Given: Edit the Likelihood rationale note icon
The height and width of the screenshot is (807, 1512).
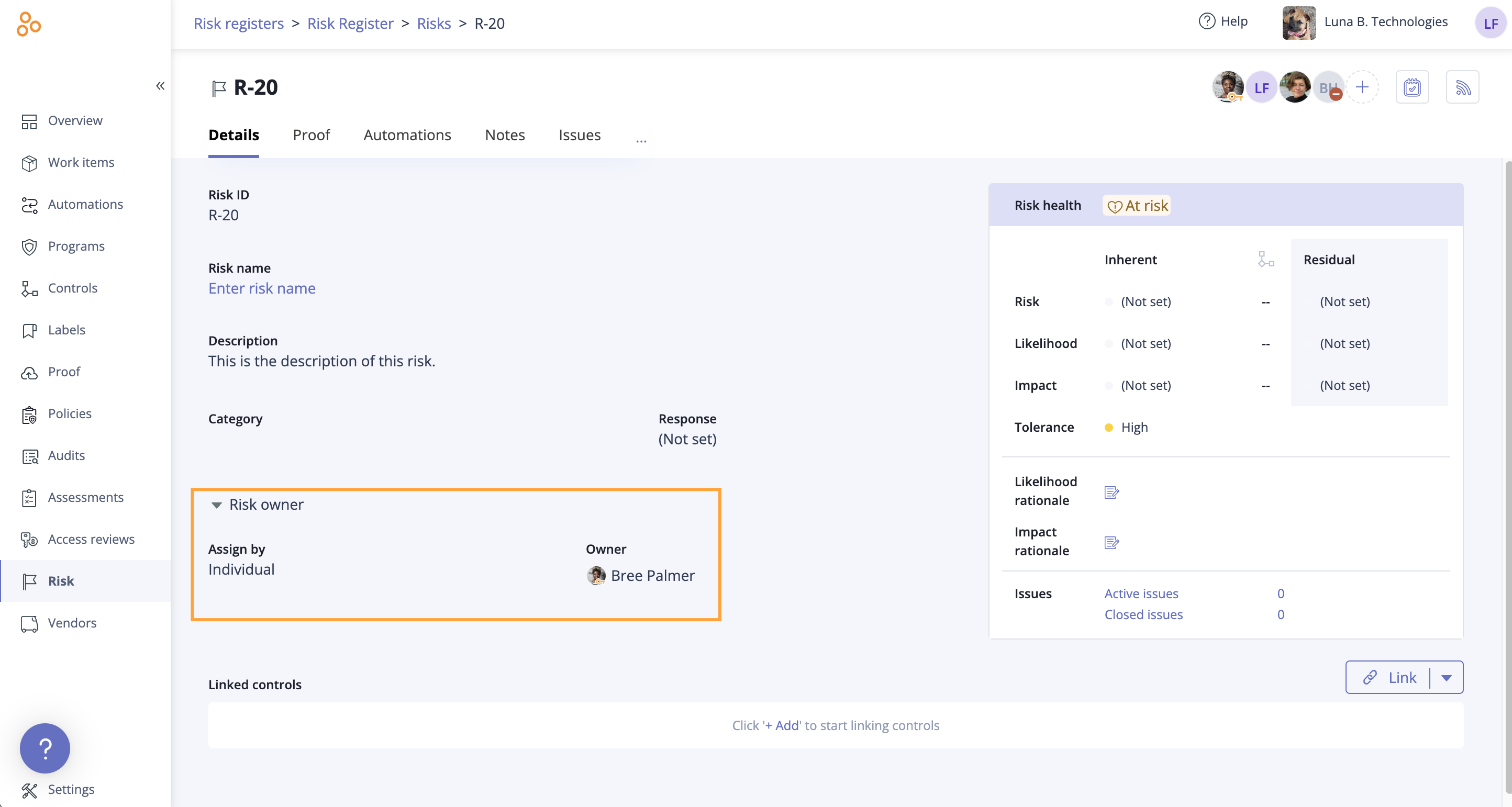Looking at the screenshot, I should [x=1111, y=492].
